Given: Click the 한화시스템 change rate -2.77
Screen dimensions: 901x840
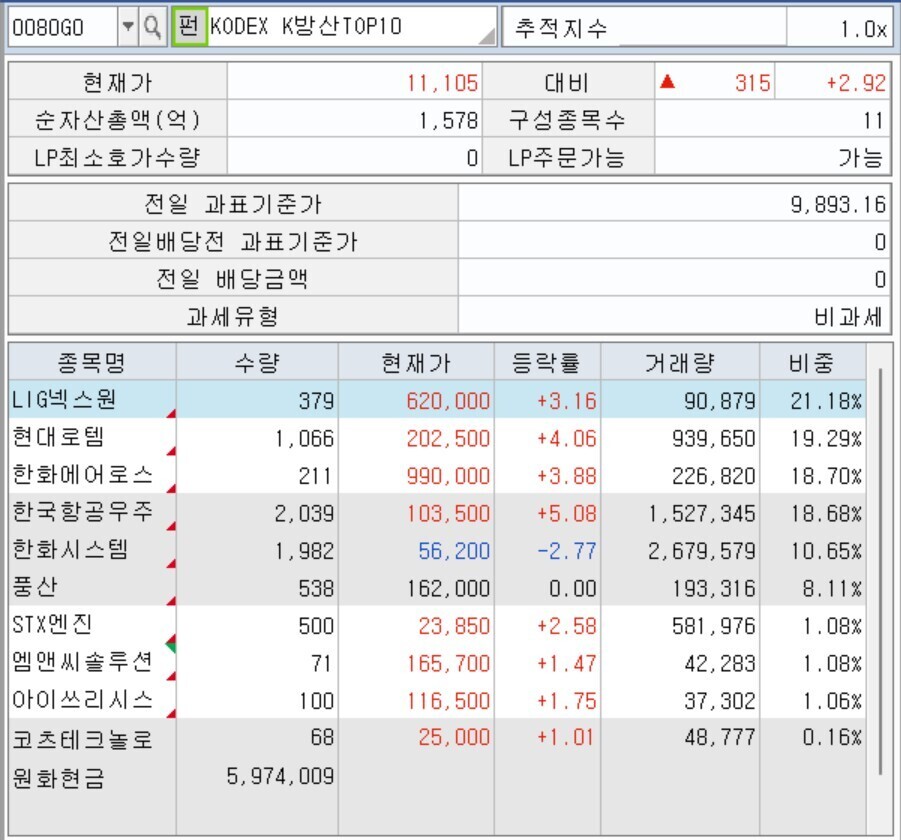Looking at the screenshot, I should (x=567, y=551).
